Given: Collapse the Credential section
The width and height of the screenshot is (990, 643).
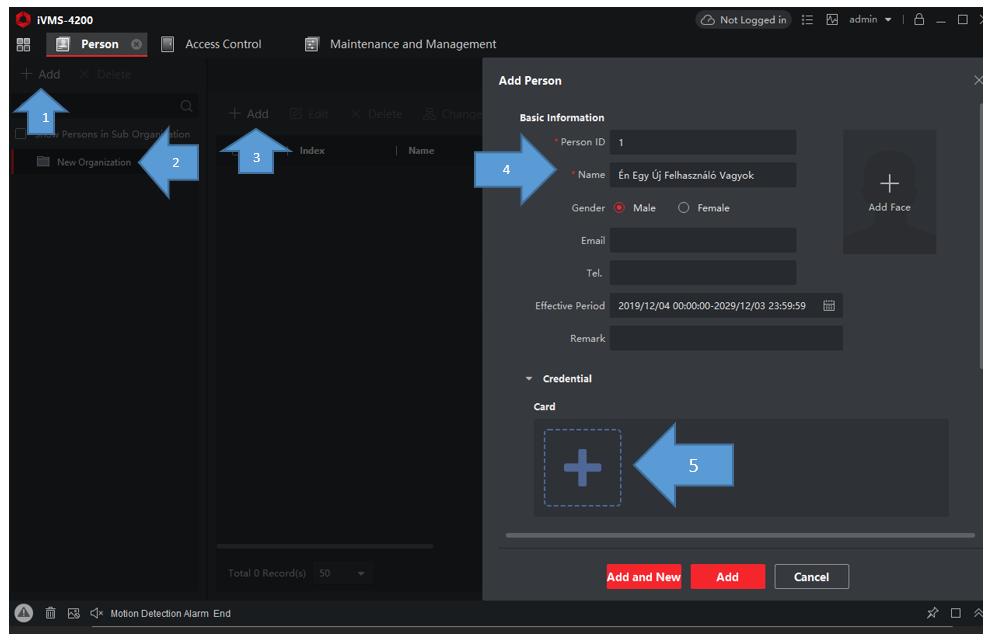Looking at the screenshot, I should 528,379.
